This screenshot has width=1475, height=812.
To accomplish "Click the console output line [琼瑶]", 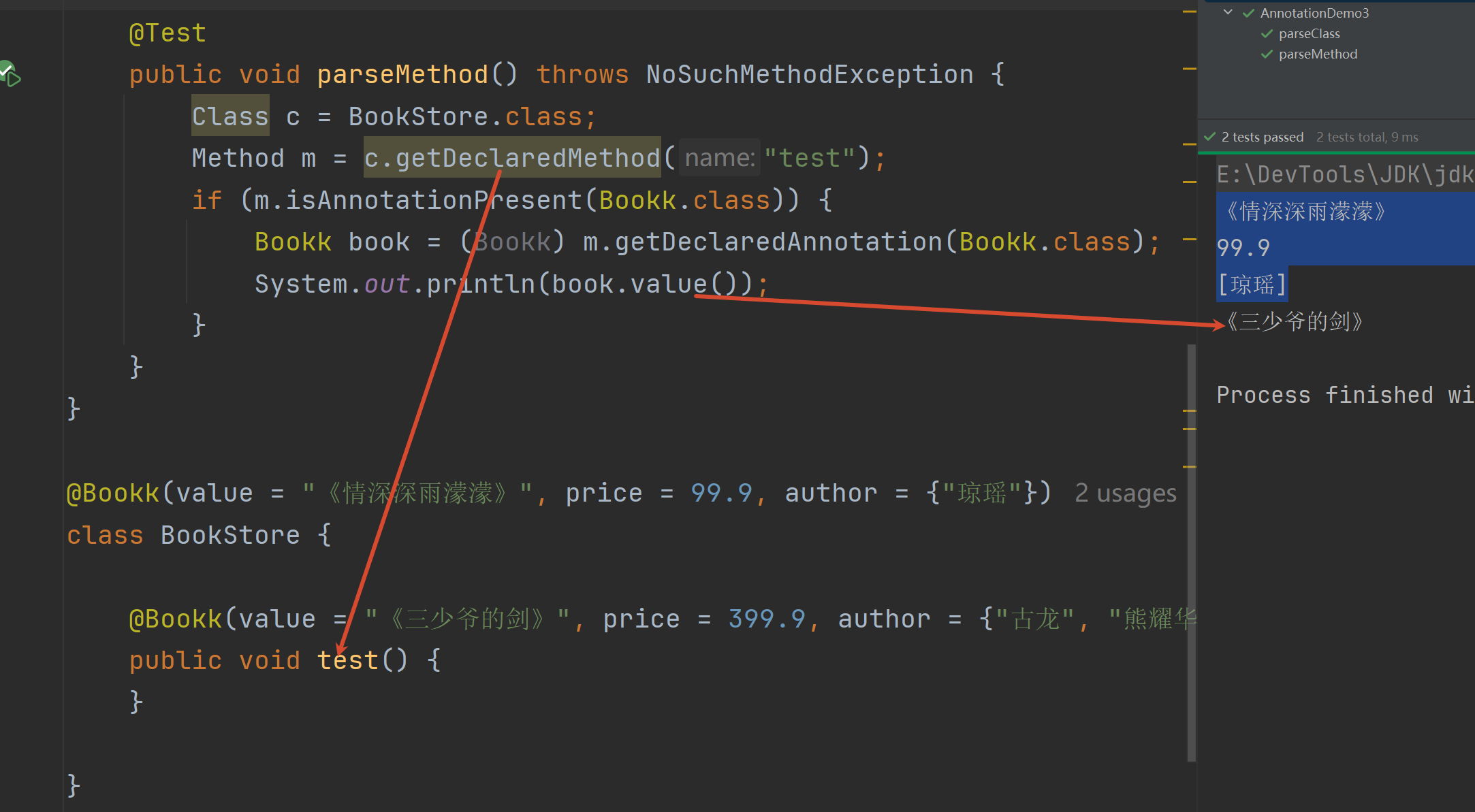I will [x=1252, y=285].
